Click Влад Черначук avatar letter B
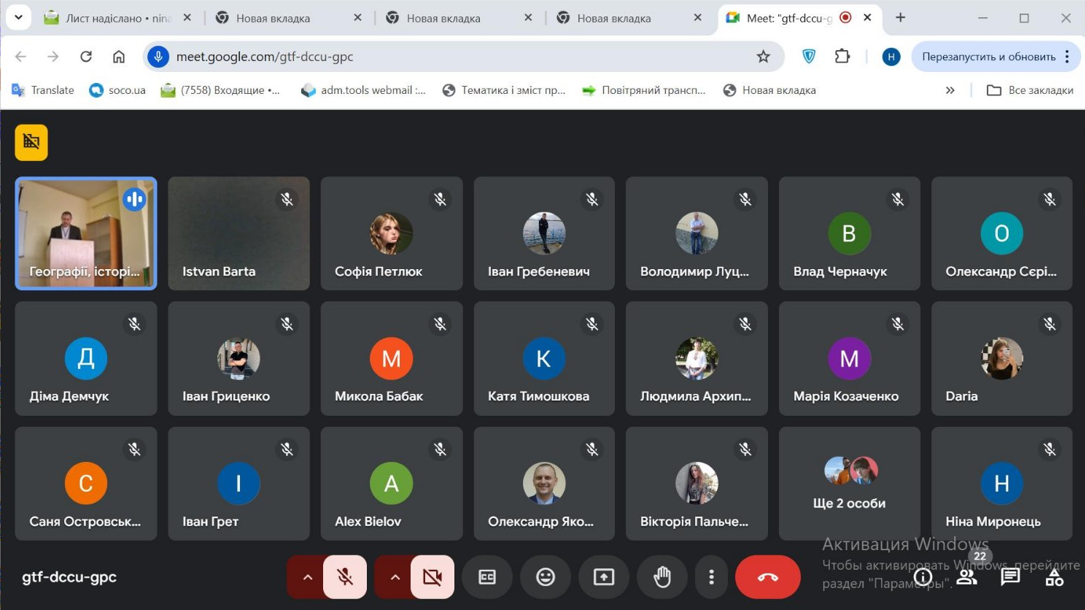Viewport: 1085px width, 610px height. (849, 233)
